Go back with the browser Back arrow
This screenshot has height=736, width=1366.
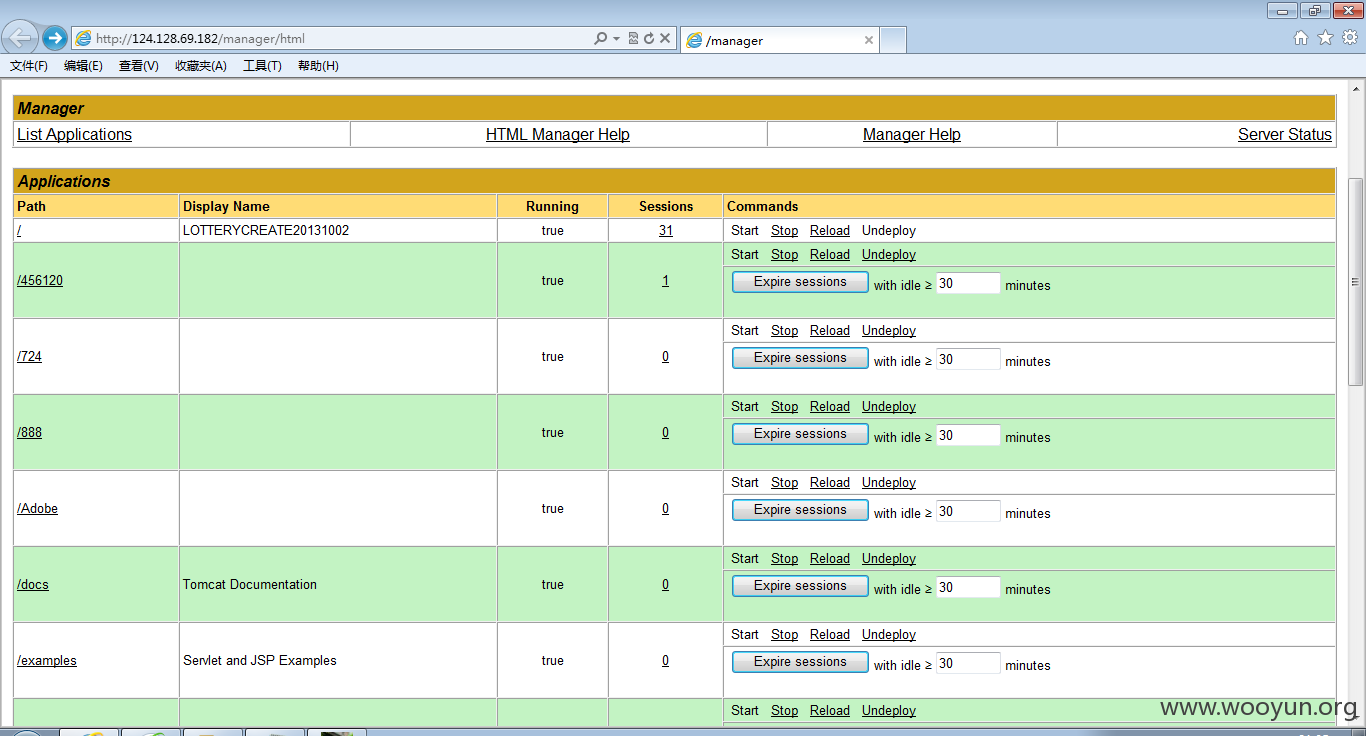click(x=20, y=39)
